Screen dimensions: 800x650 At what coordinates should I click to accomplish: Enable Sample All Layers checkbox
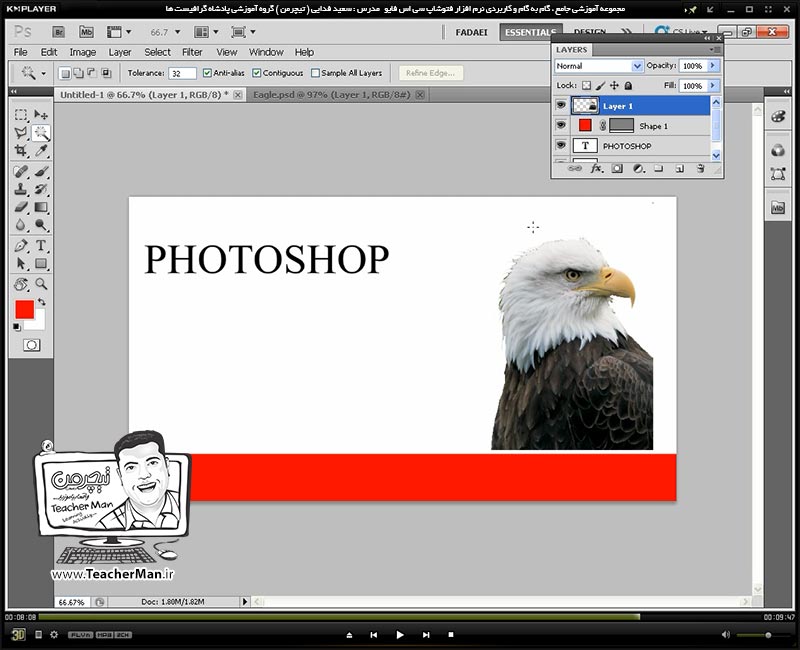coord(315,73)
